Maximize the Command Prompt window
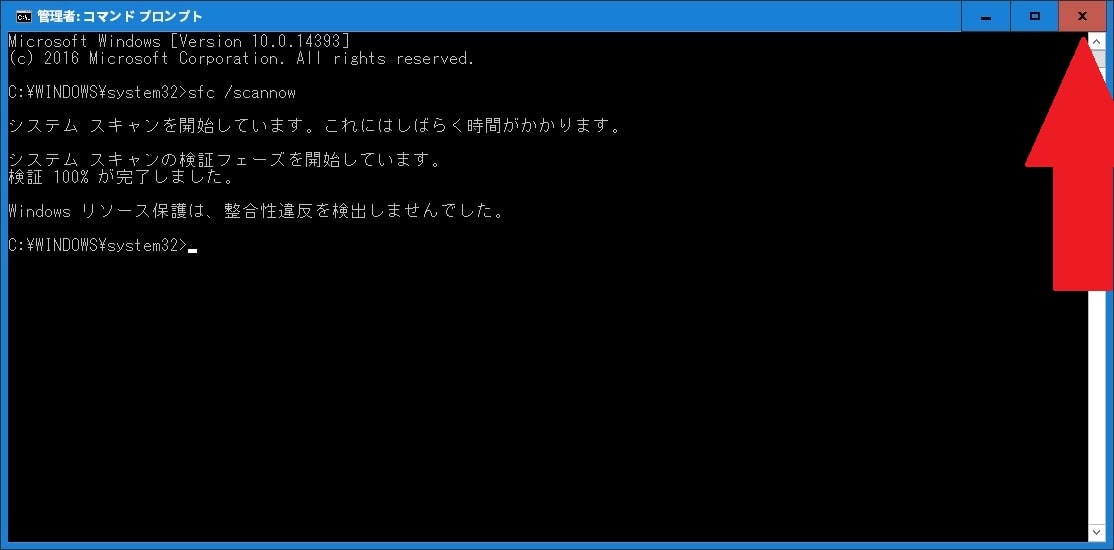The image size is (1114, 550). pos(1034,16)
